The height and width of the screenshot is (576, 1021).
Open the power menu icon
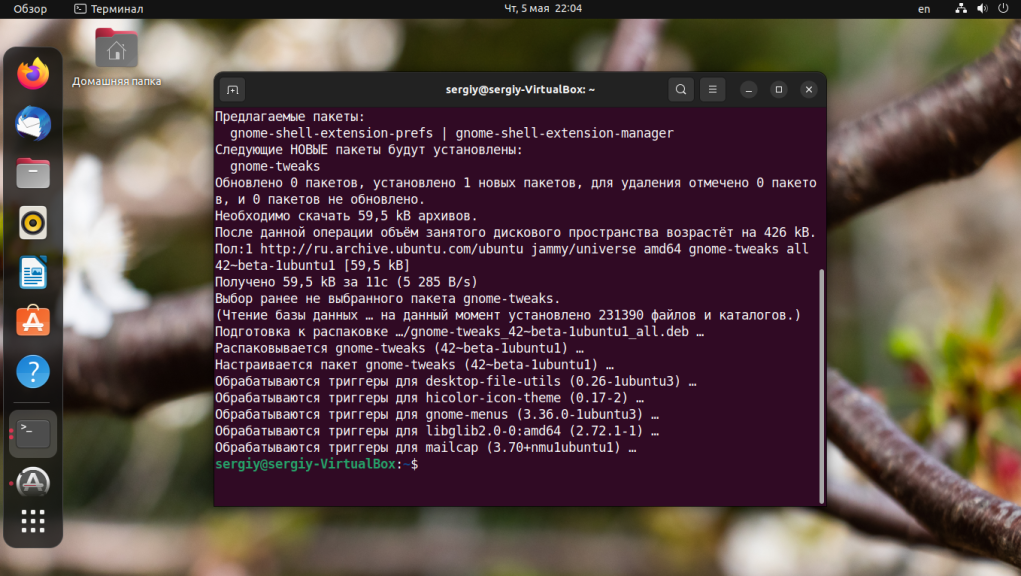click(x=1003, y=8)
